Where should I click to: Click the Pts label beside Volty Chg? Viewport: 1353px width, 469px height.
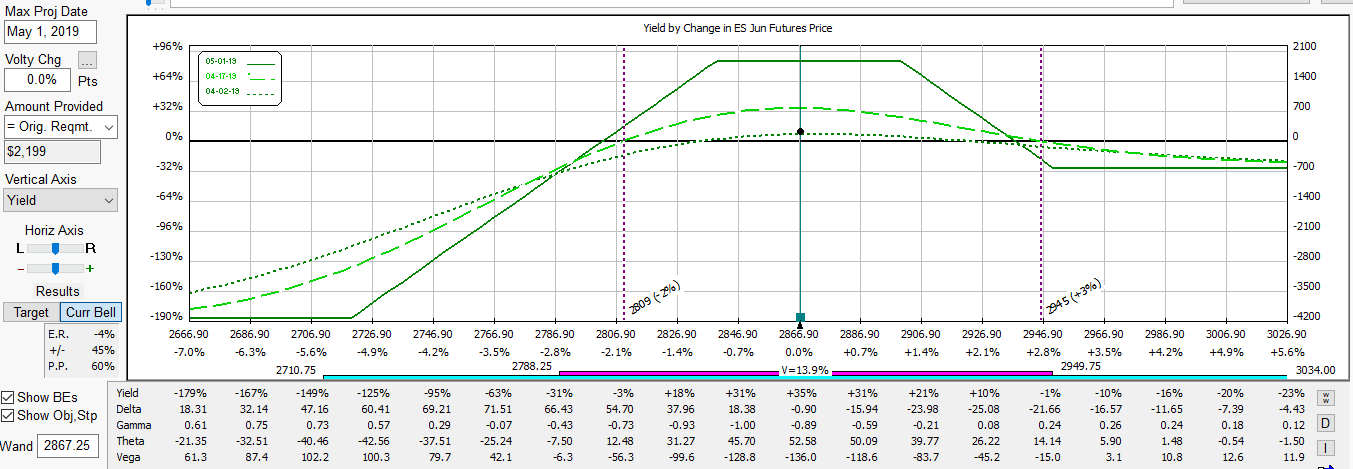click(87, 81)
